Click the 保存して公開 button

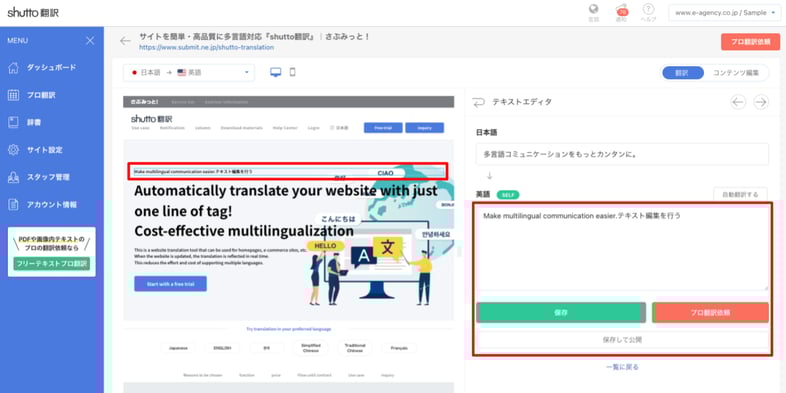pyautogui.click(x=623, y=340)
